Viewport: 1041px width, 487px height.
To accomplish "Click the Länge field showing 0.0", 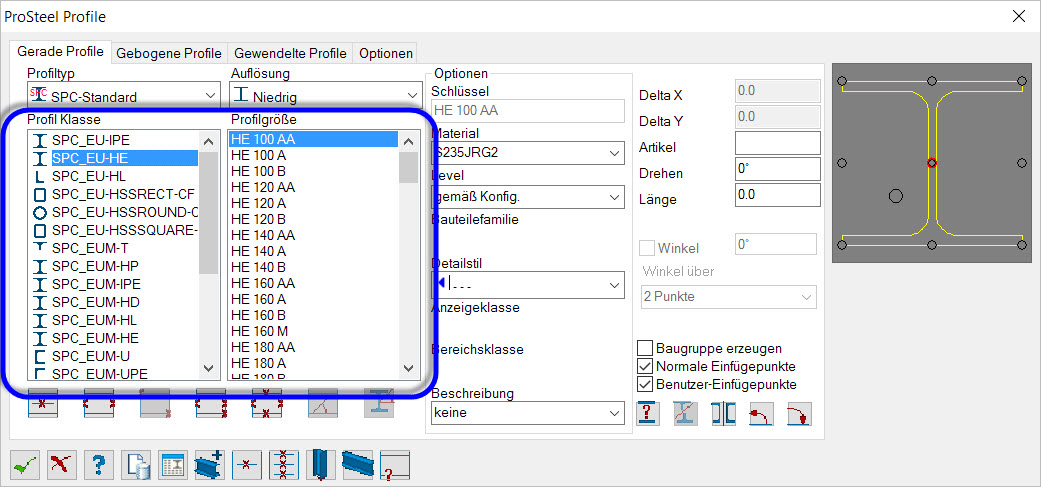I will tap(777, 195).
